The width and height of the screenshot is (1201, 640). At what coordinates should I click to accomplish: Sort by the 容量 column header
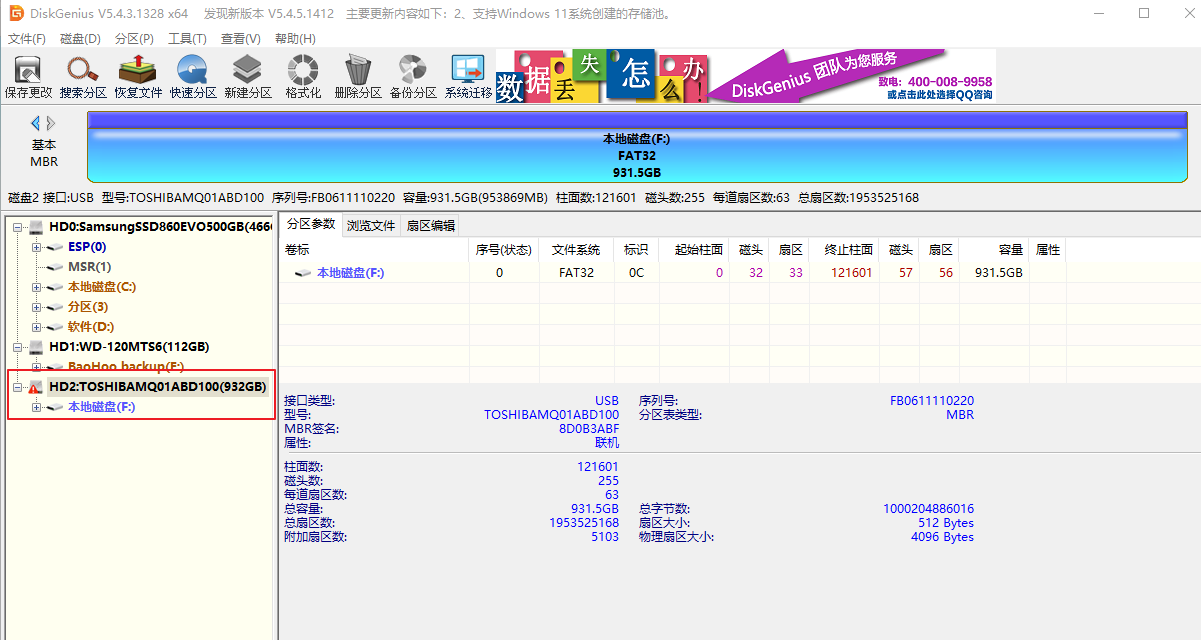click(x=994, y=250)
